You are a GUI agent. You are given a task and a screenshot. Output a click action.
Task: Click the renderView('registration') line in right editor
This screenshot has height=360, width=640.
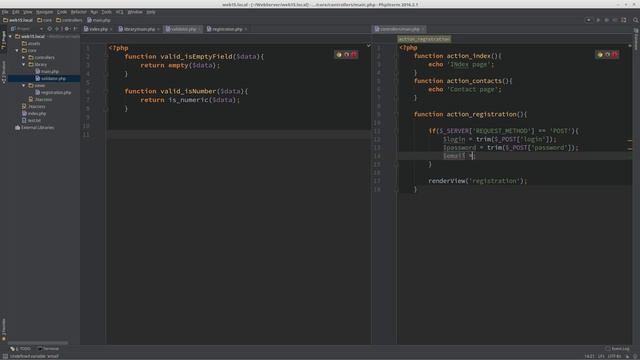[x=478, y=181]
